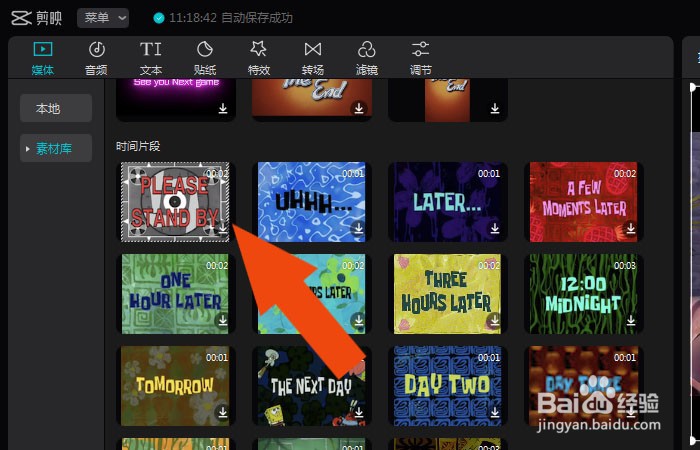
Task: Download the wide The End clip
Action: pos(358,108)
